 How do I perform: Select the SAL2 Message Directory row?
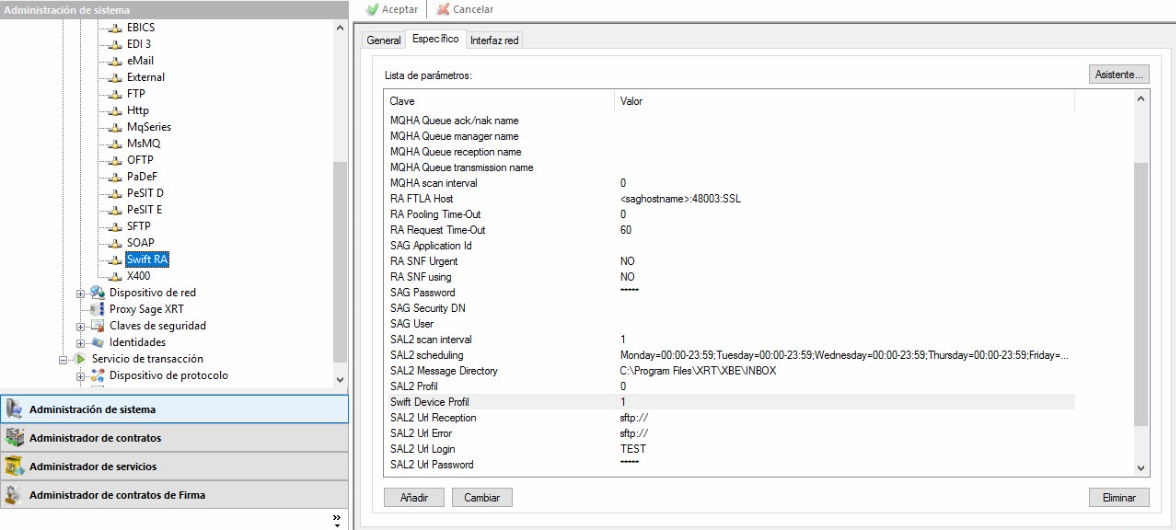pos(500,371)
